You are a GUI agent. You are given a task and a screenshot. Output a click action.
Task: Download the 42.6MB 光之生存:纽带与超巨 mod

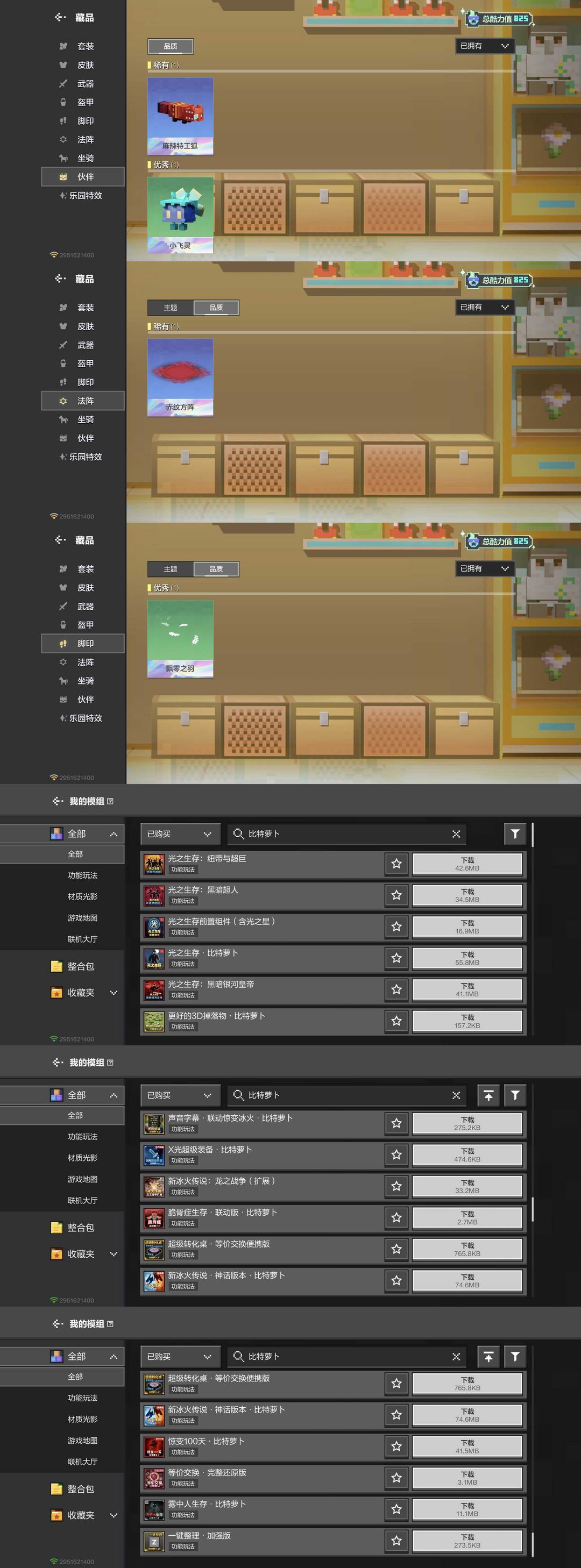point(467,864)
